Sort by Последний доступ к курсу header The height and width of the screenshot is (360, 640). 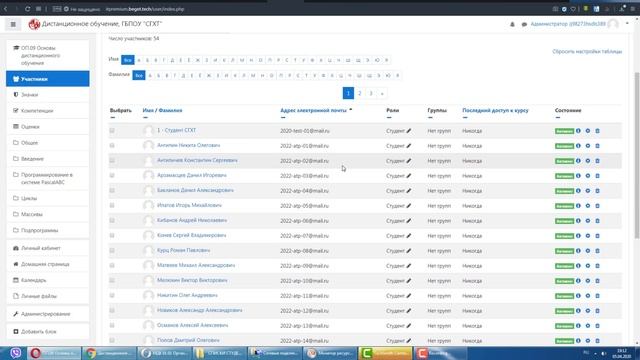[x=495, y=110]
